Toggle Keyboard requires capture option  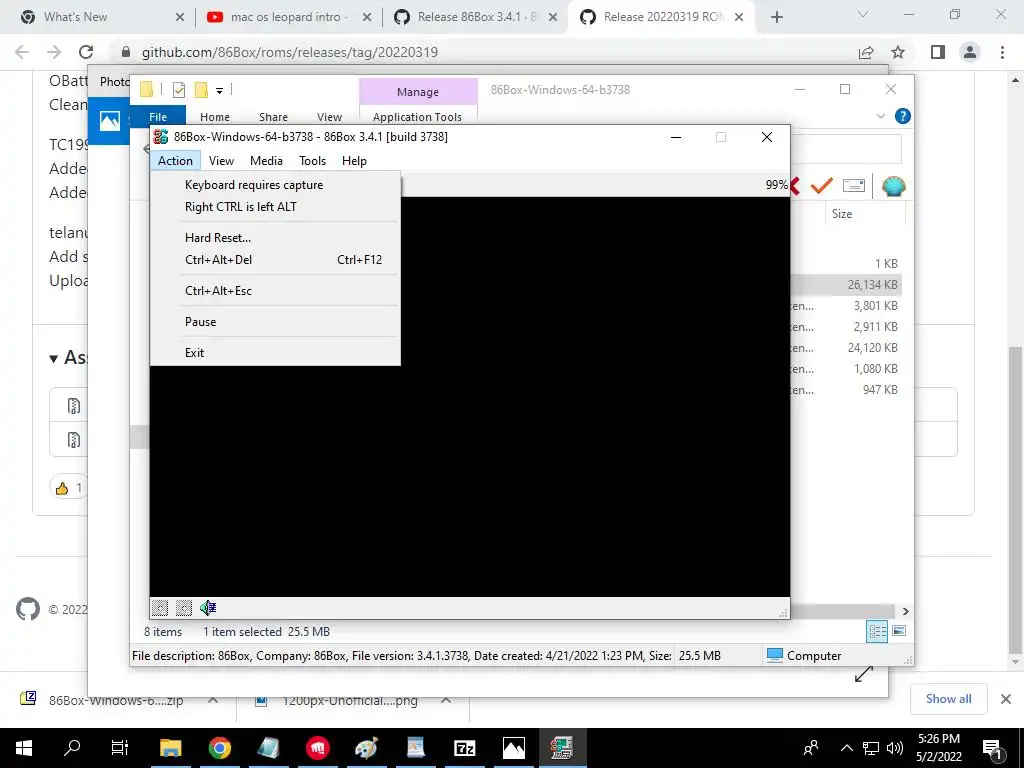(275, 185)
